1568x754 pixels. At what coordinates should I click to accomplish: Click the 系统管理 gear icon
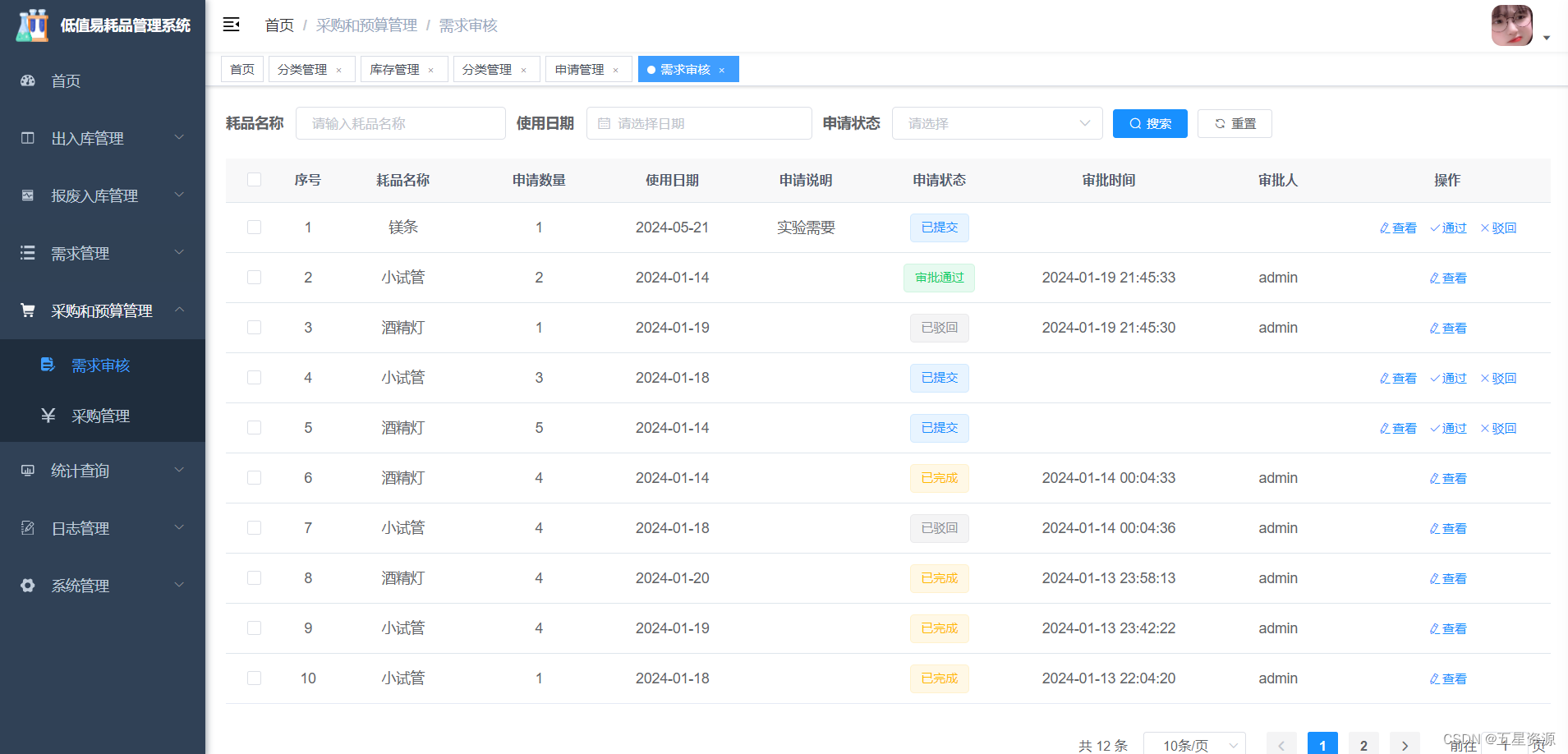pyautogui.click(x=28, y=586)
